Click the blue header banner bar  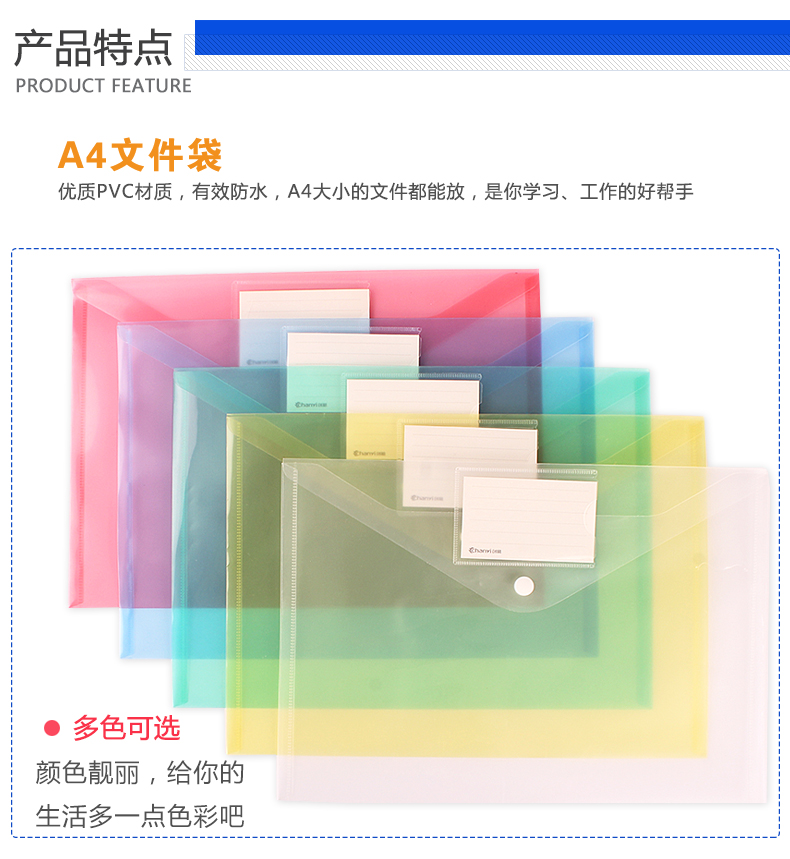[492, 37]
